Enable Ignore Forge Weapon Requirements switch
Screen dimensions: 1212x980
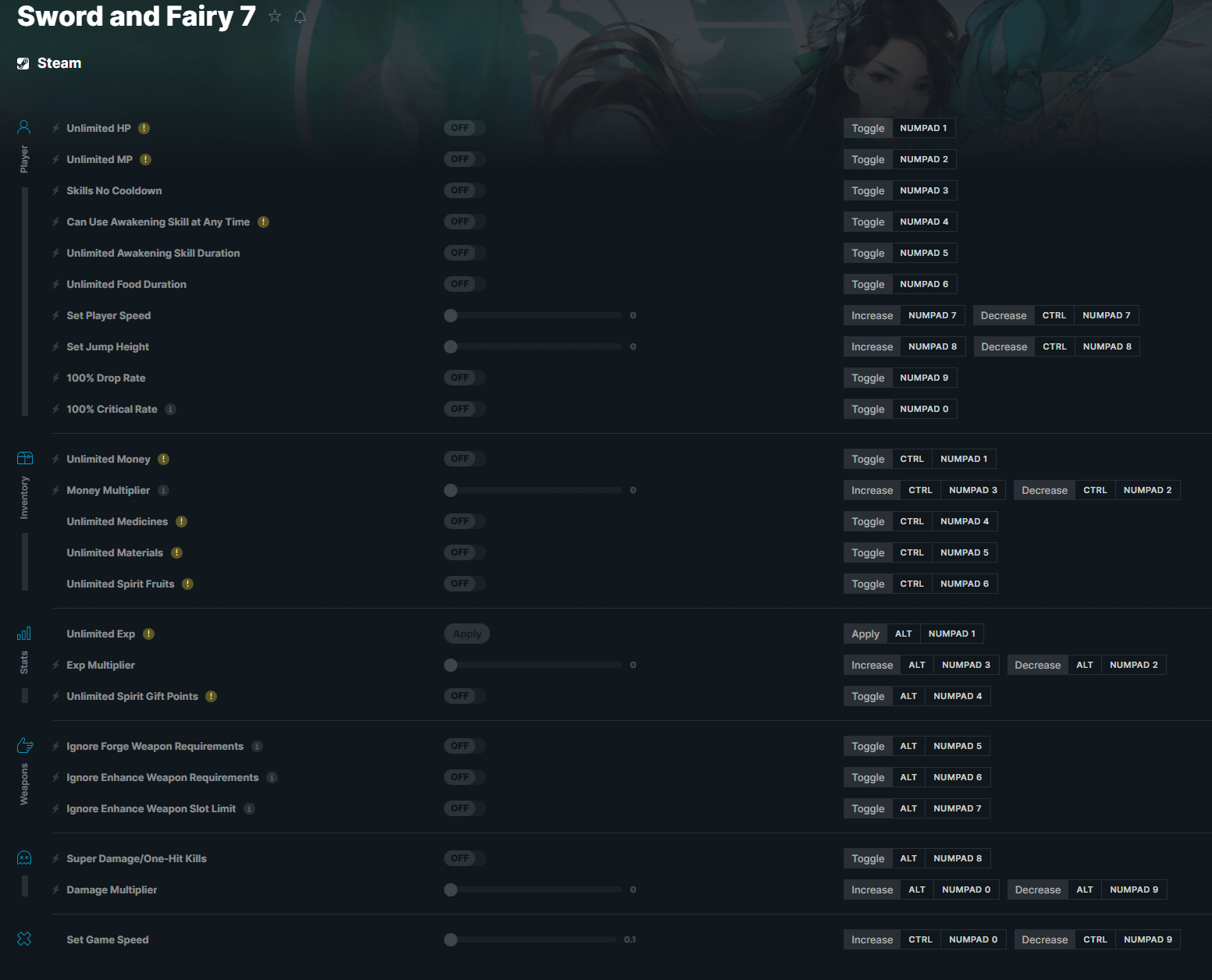(x=465, y=746)
